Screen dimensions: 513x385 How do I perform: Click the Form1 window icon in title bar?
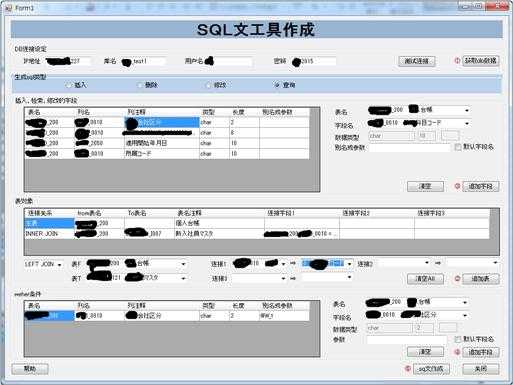(x=9, y=7)
